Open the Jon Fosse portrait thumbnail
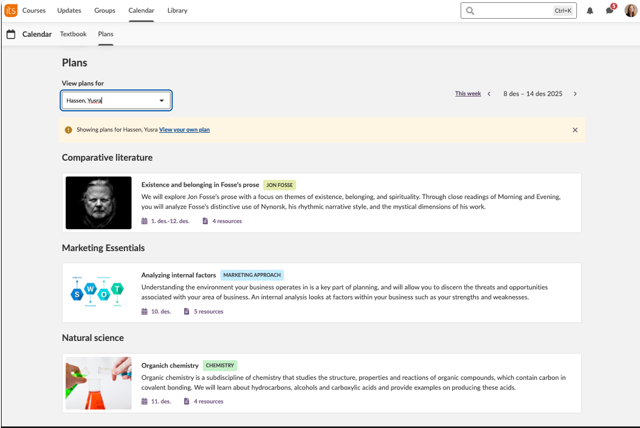This screenshot has height=428, width=640. [x=98, y=203]
